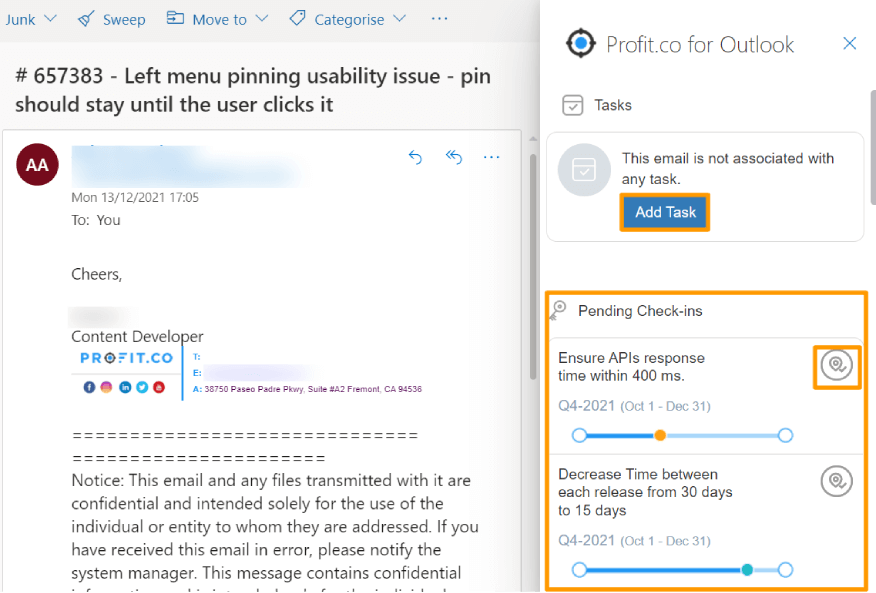Screen dimensions: 876x593
Task: Open the email's more actions ellipsis
Action: click(492, 158)
